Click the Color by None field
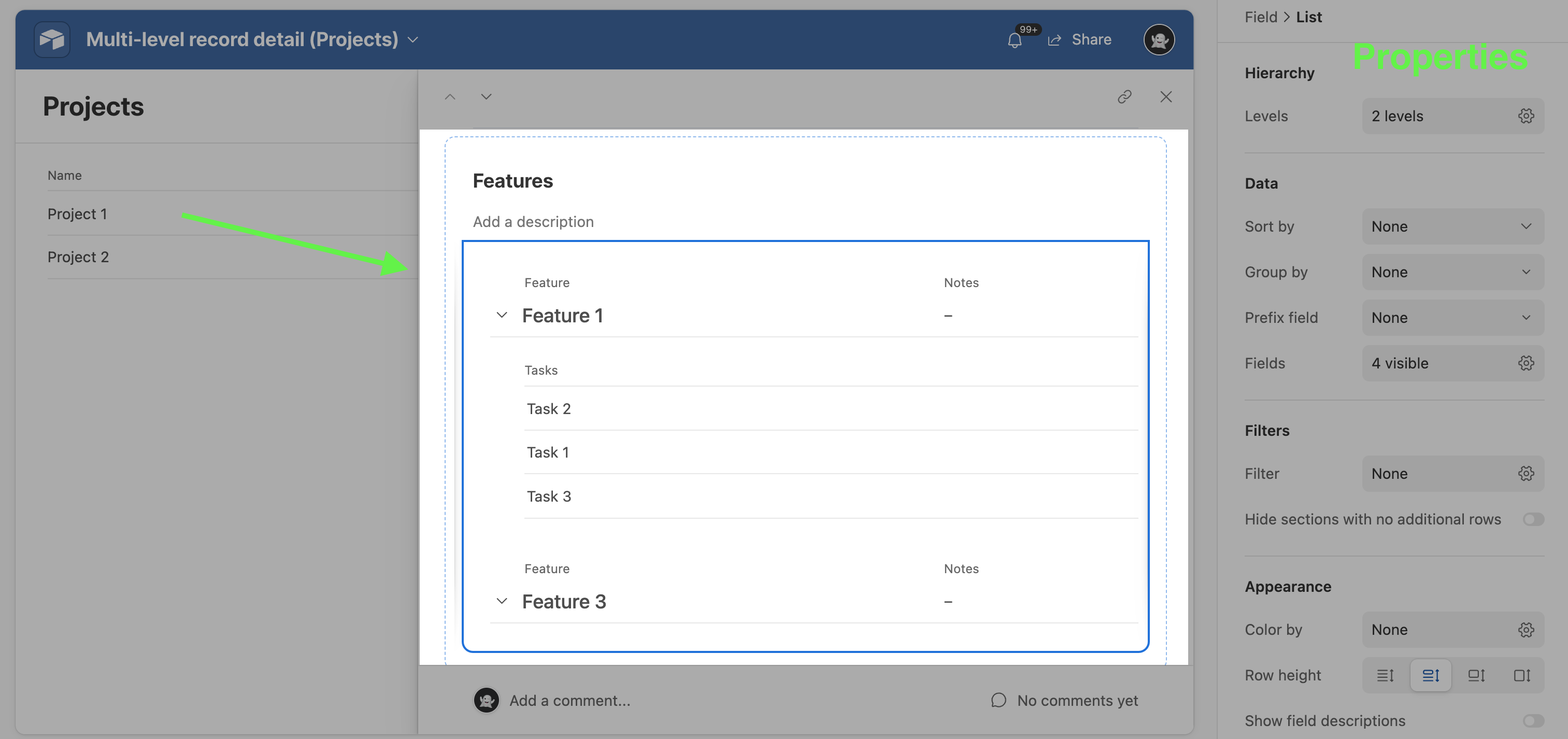Image resolution: width=1568 pixels, height=739 pixels. pos(1452,630)
